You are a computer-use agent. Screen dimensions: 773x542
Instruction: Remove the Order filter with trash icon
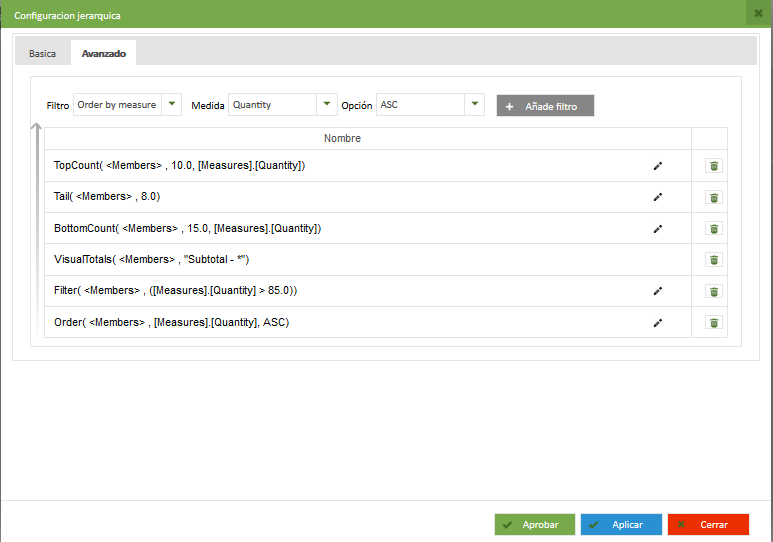(713, 323)
